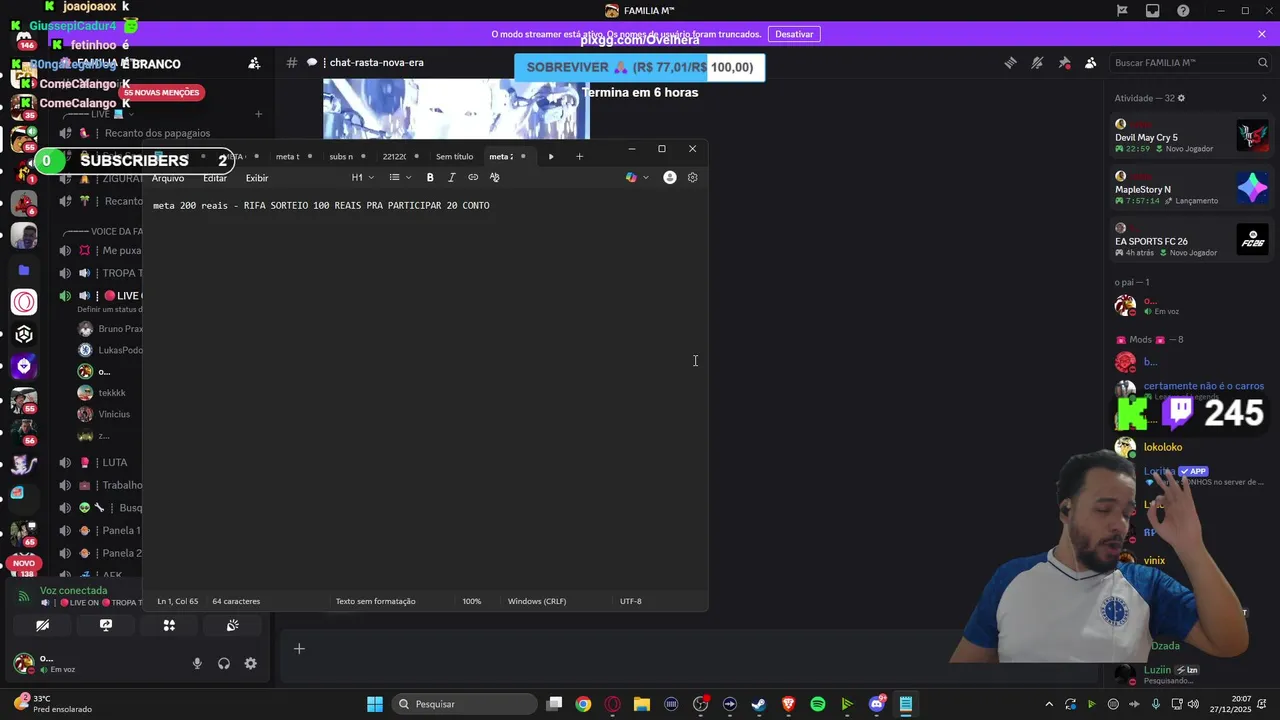Open the message attachment plus button
The width and height of the screenshot is (1280, 720).
[299, 649]
